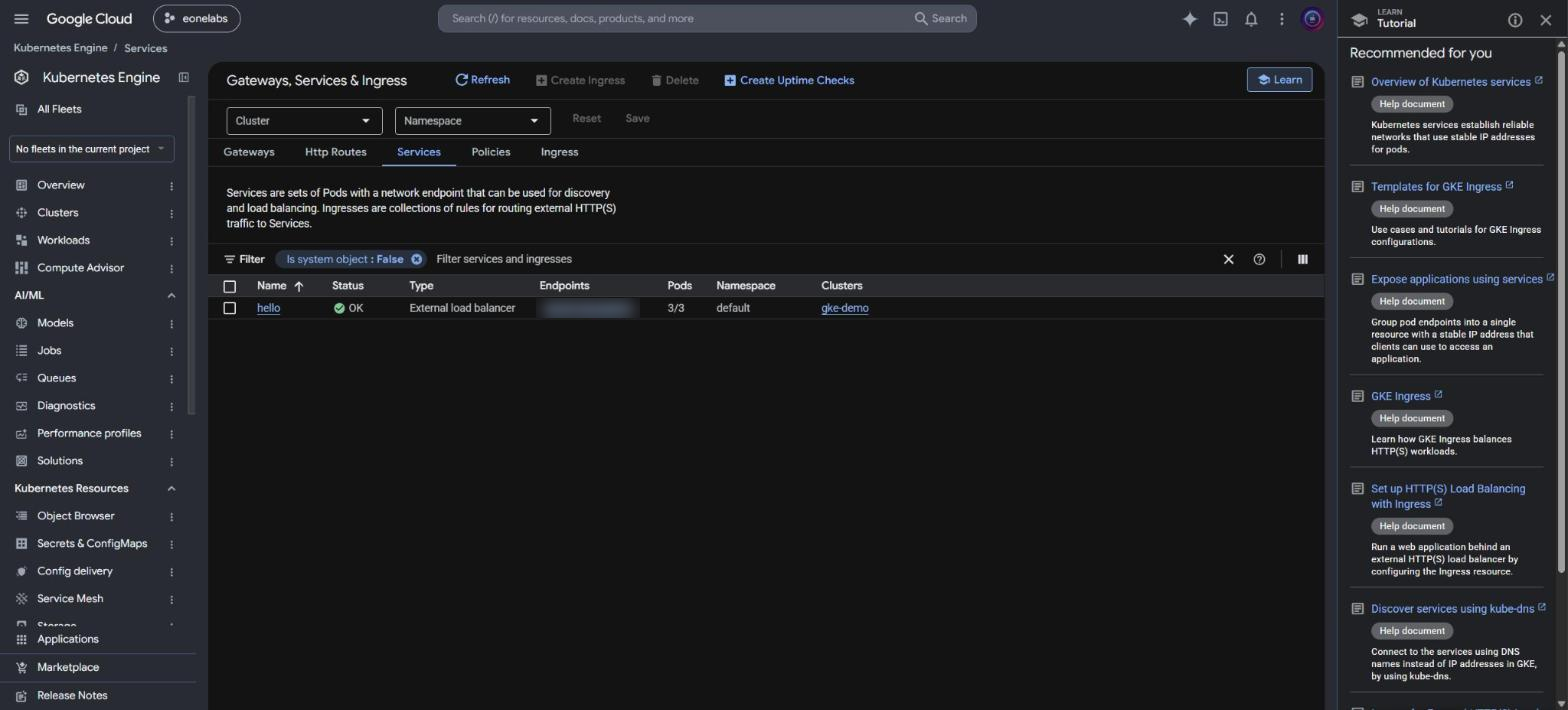Image resolution: width=1568 pixels, height=710 pixels.
Task: Click the Learn button
Action: (1280, 80)
